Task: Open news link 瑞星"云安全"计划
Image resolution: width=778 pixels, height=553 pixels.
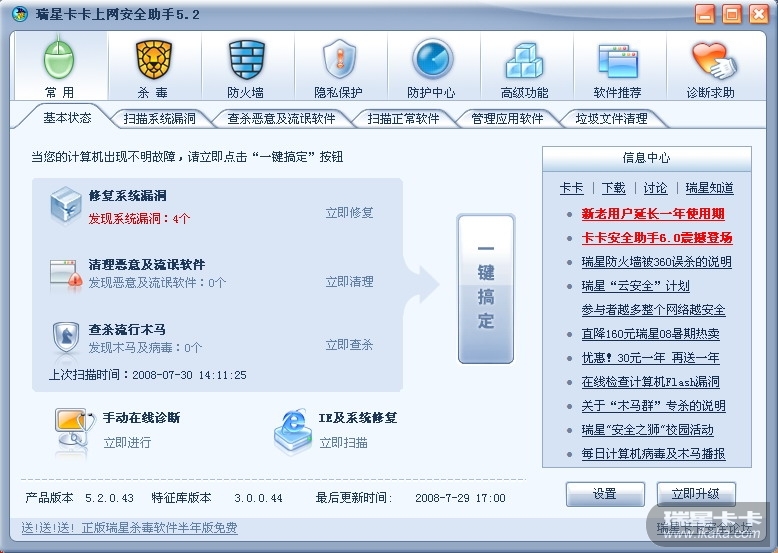Action: point(636,286)
